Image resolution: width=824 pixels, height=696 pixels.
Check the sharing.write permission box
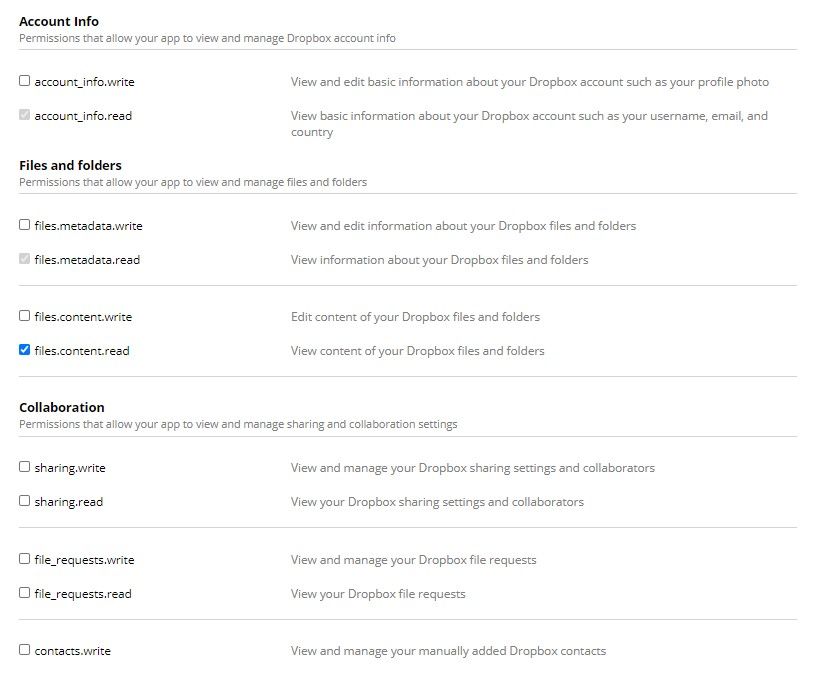[x=24, y=467]
